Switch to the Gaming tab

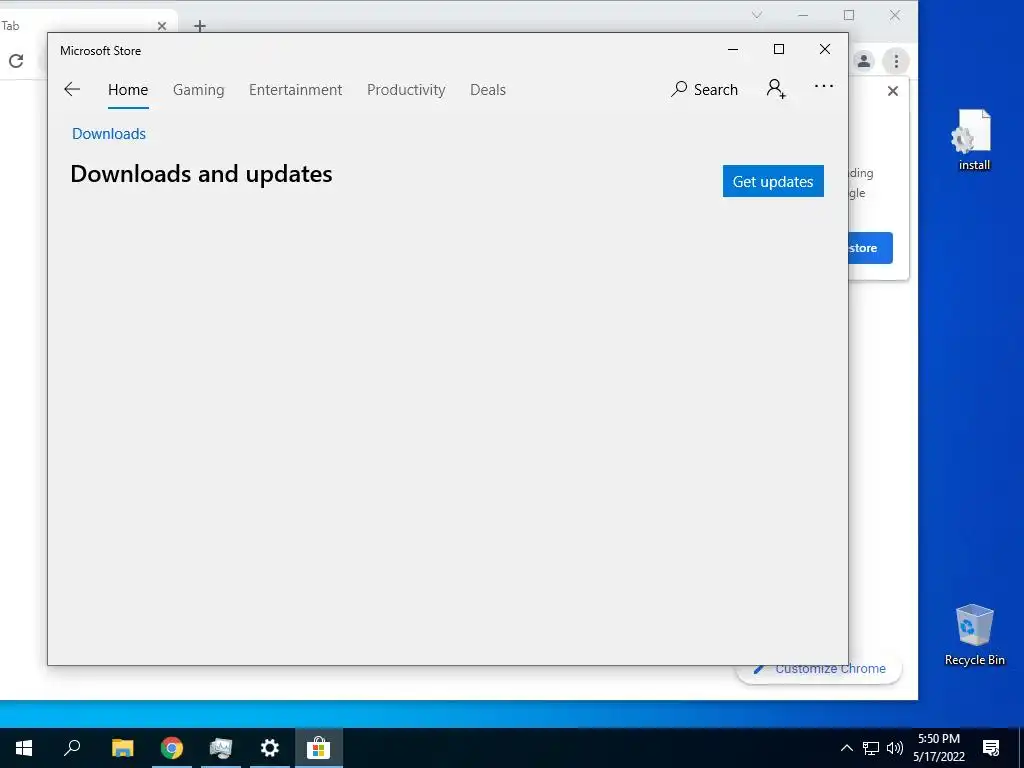[x=199, y=90]
